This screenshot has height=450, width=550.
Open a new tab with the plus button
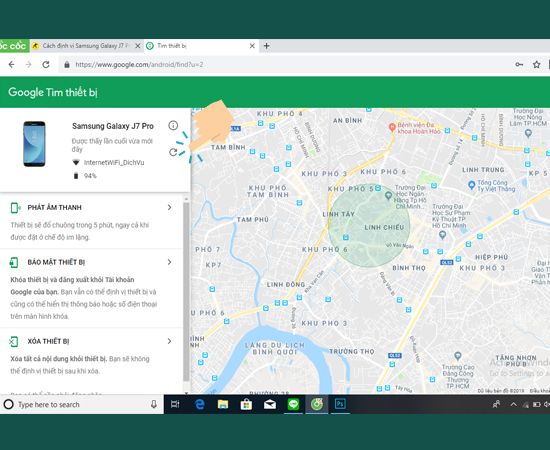(267, 46)
